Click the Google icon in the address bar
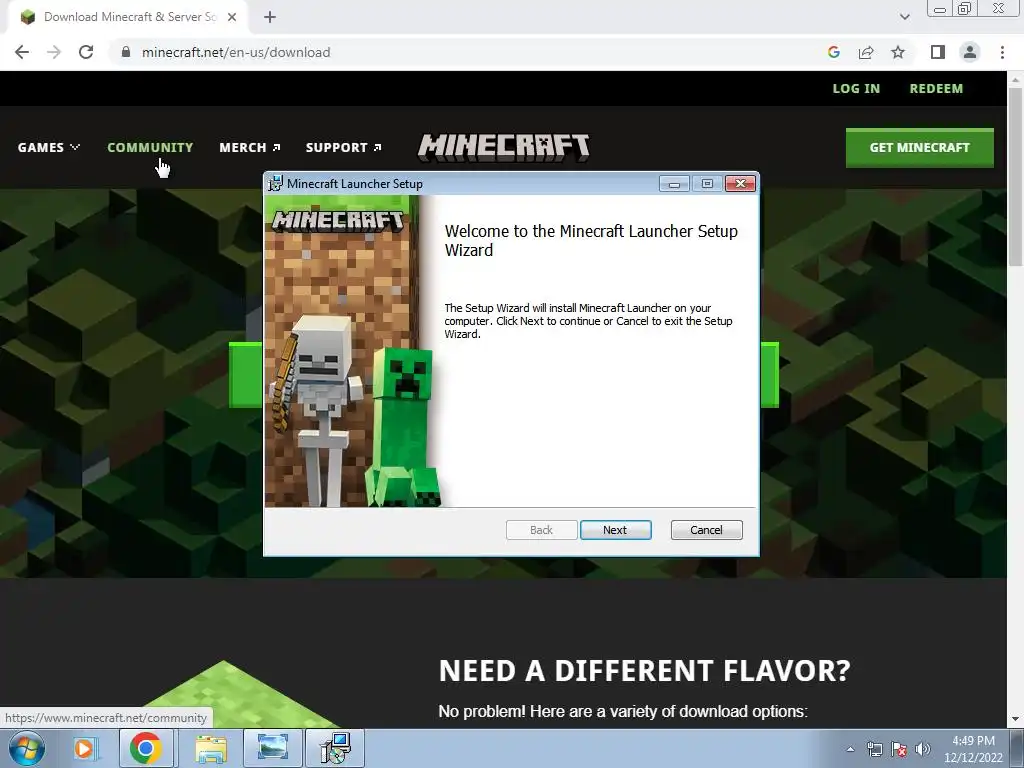1024x768 pixels. (x=833, y=52)
